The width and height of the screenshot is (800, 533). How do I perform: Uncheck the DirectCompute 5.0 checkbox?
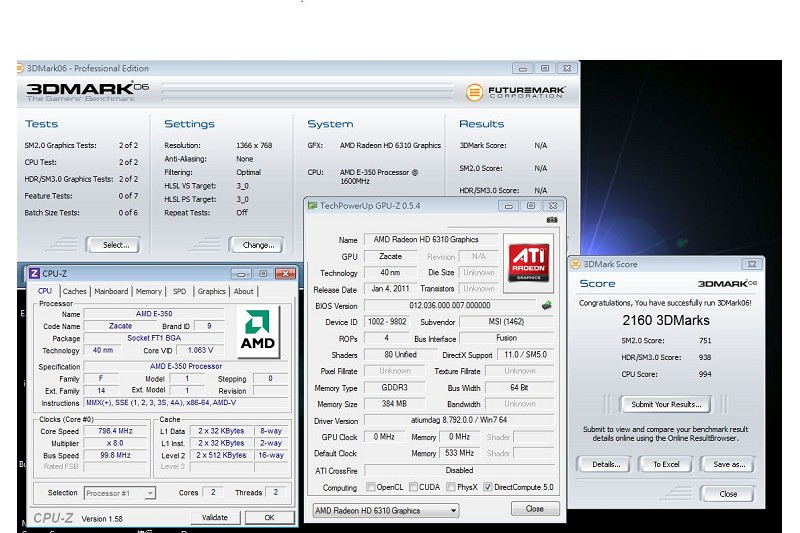click(x=488, y=487)
